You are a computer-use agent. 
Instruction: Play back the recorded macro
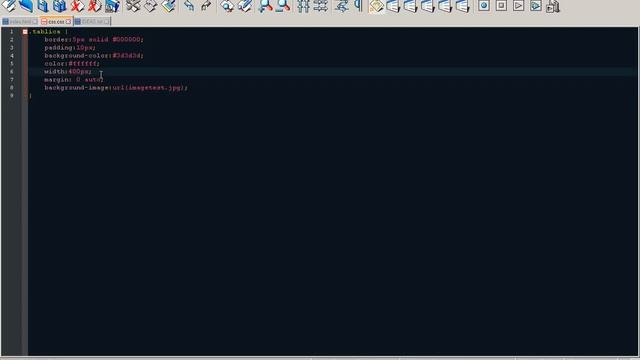pos(518,6)
